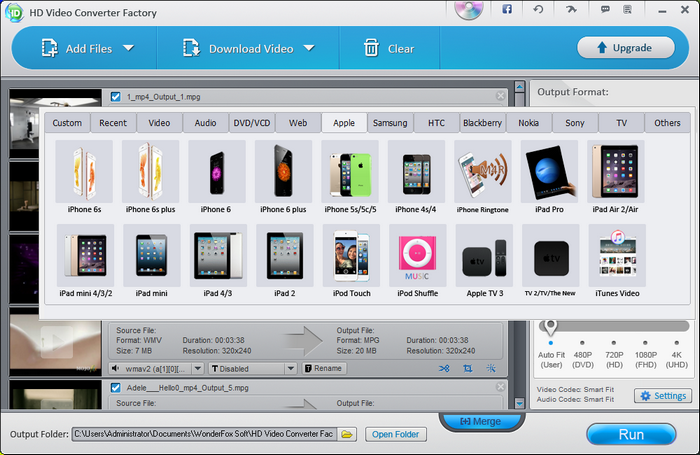The image size is (700, 455).
Task: Open the wmav2 audio track dropdown
Action: [198, 368]
